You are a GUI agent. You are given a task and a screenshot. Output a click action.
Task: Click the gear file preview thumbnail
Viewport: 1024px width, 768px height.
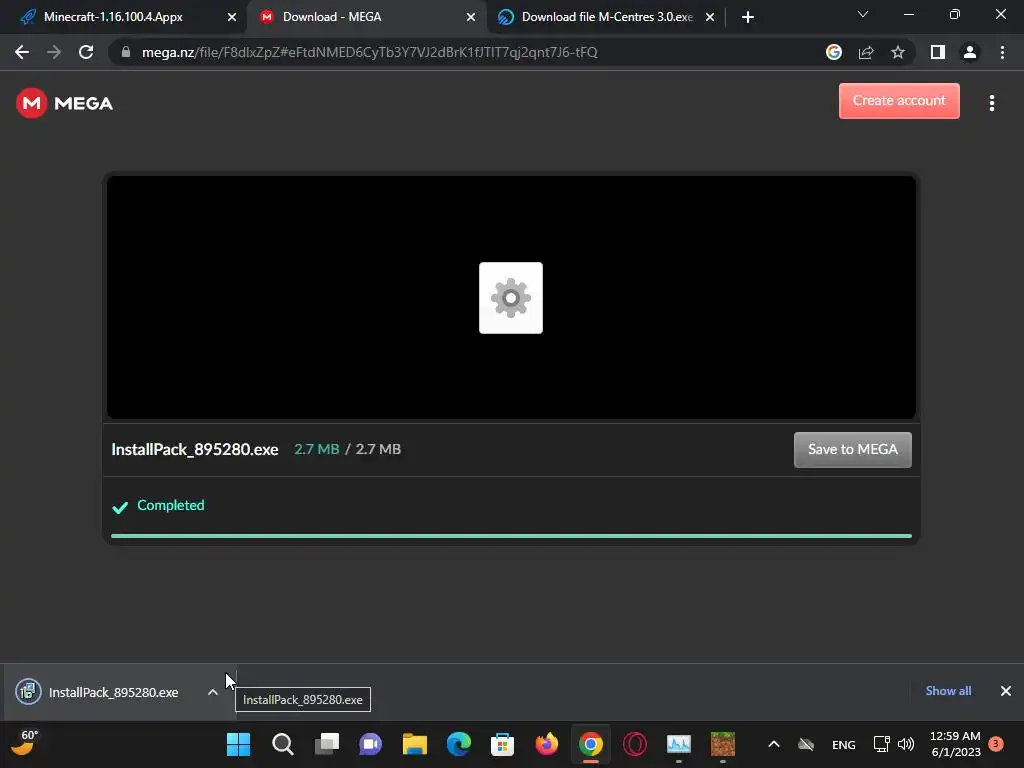point(511,298)
